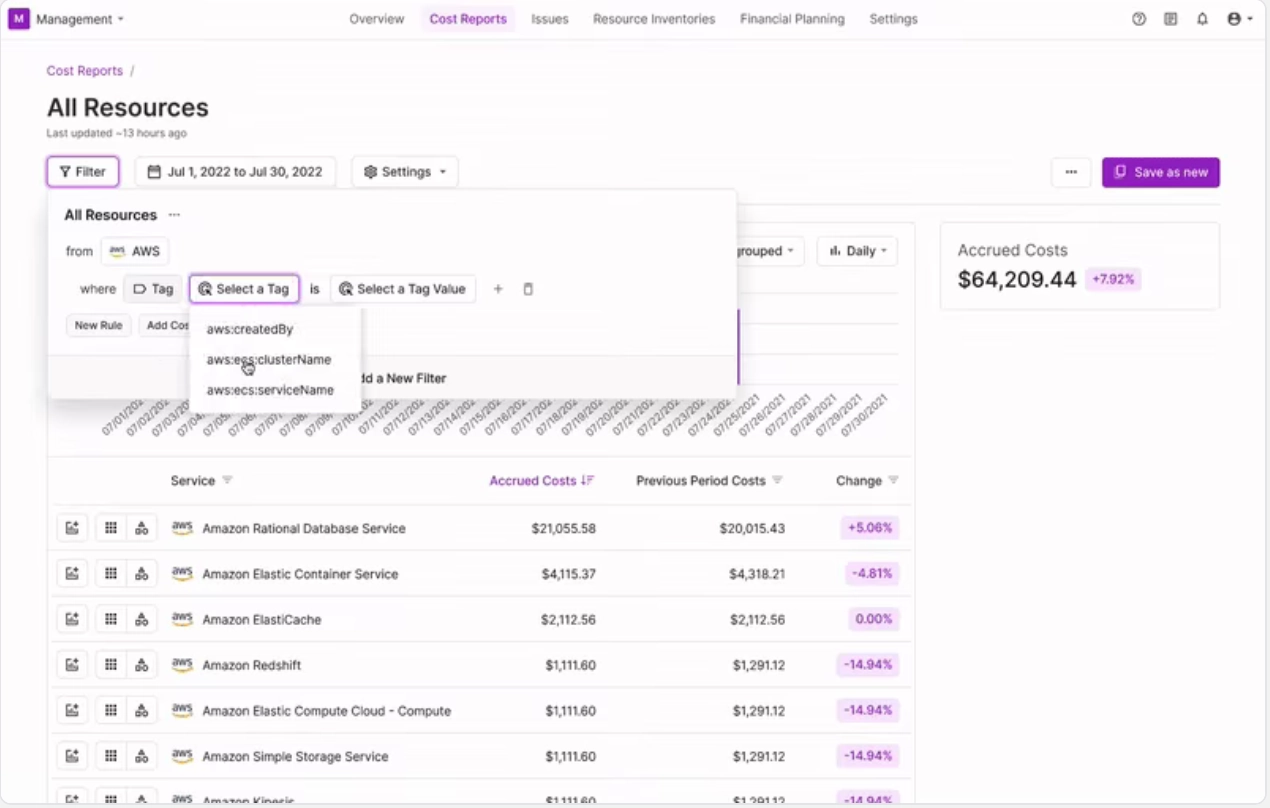The height and width of the screenshot is (808, 1270).
Task: Open the top Settings tab
Action: 893,19
